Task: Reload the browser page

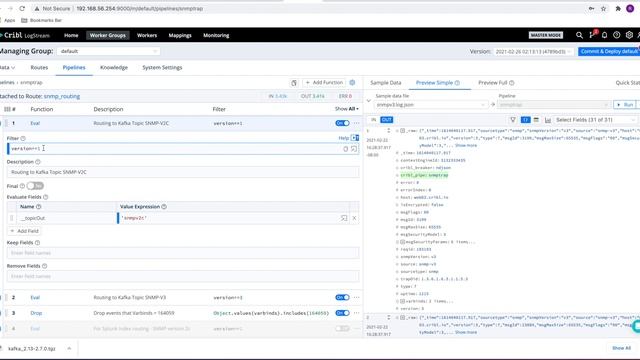Action: point(22,9)
